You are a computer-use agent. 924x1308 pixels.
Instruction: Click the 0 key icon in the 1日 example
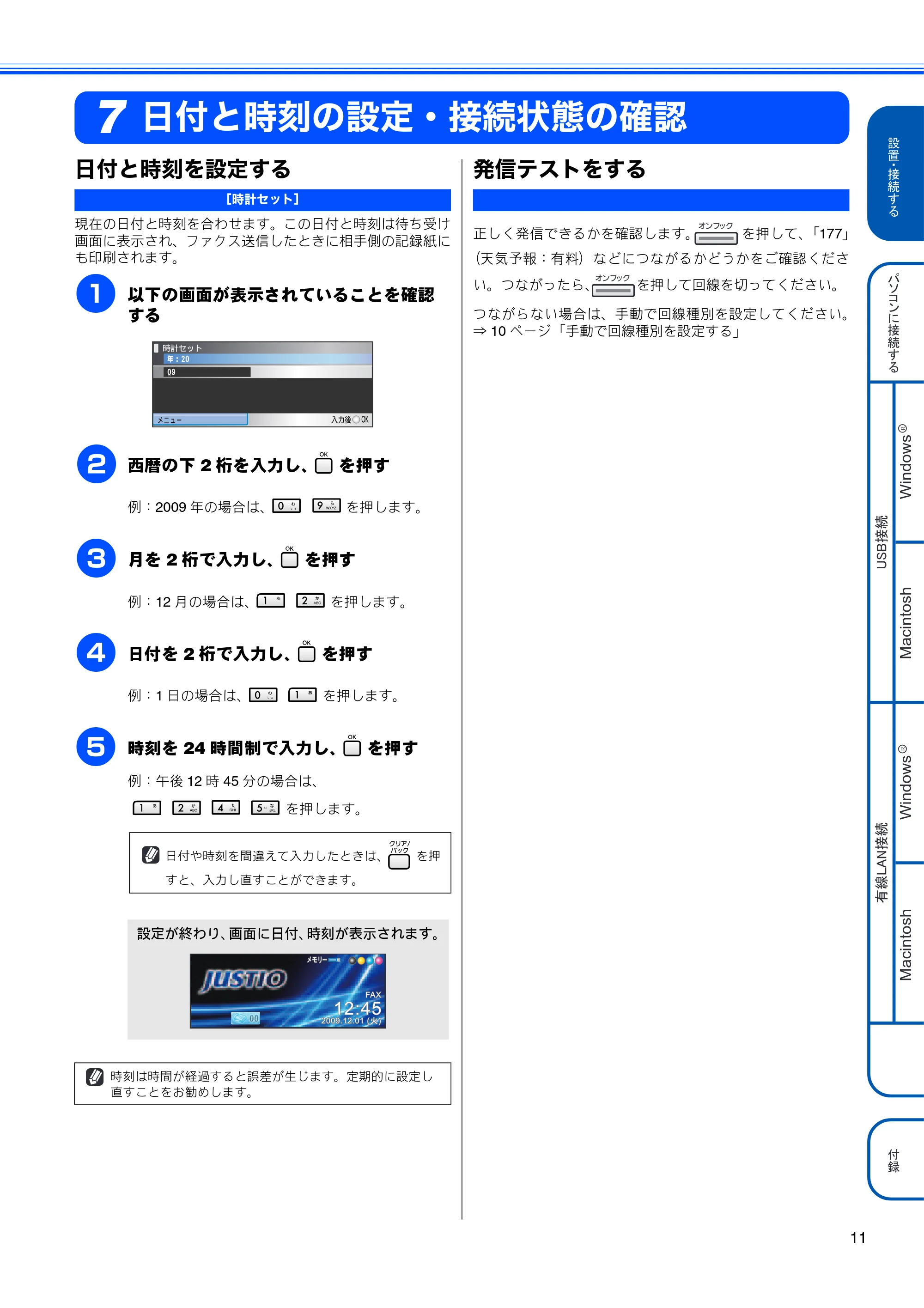tap(263, 695)
